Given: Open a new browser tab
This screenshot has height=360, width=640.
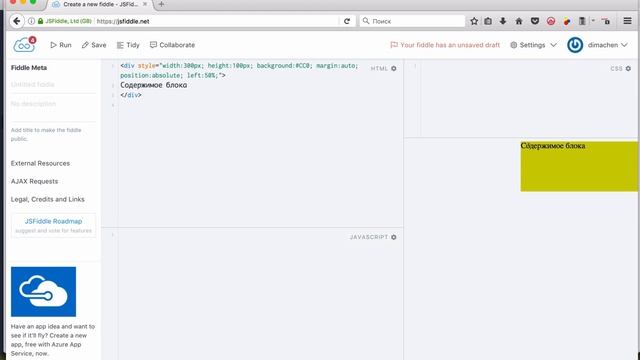Looking at the screenshot, I should tap(161, 4).
